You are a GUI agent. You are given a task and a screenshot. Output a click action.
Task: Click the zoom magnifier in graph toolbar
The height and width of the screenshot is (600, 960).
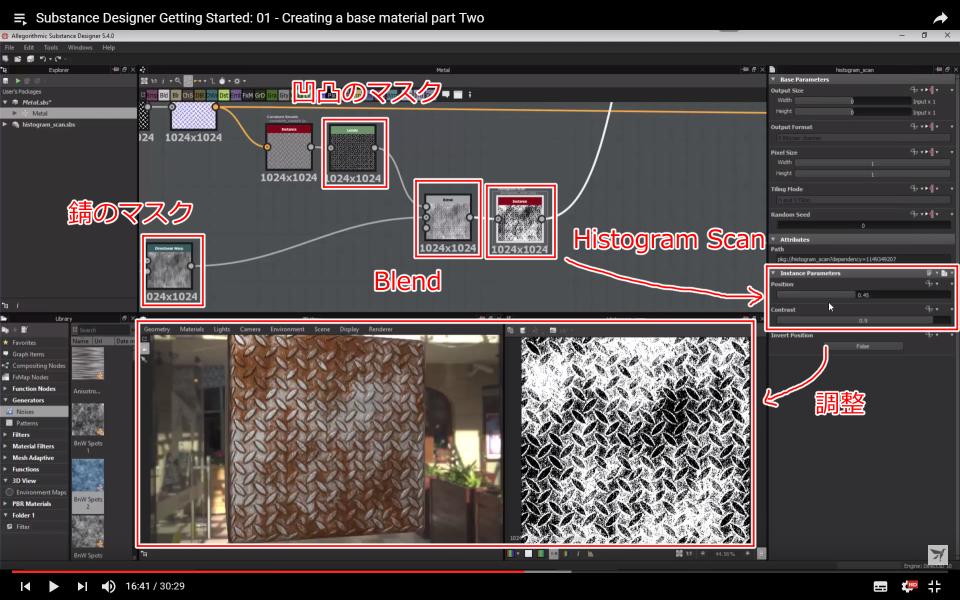(178, 81)
